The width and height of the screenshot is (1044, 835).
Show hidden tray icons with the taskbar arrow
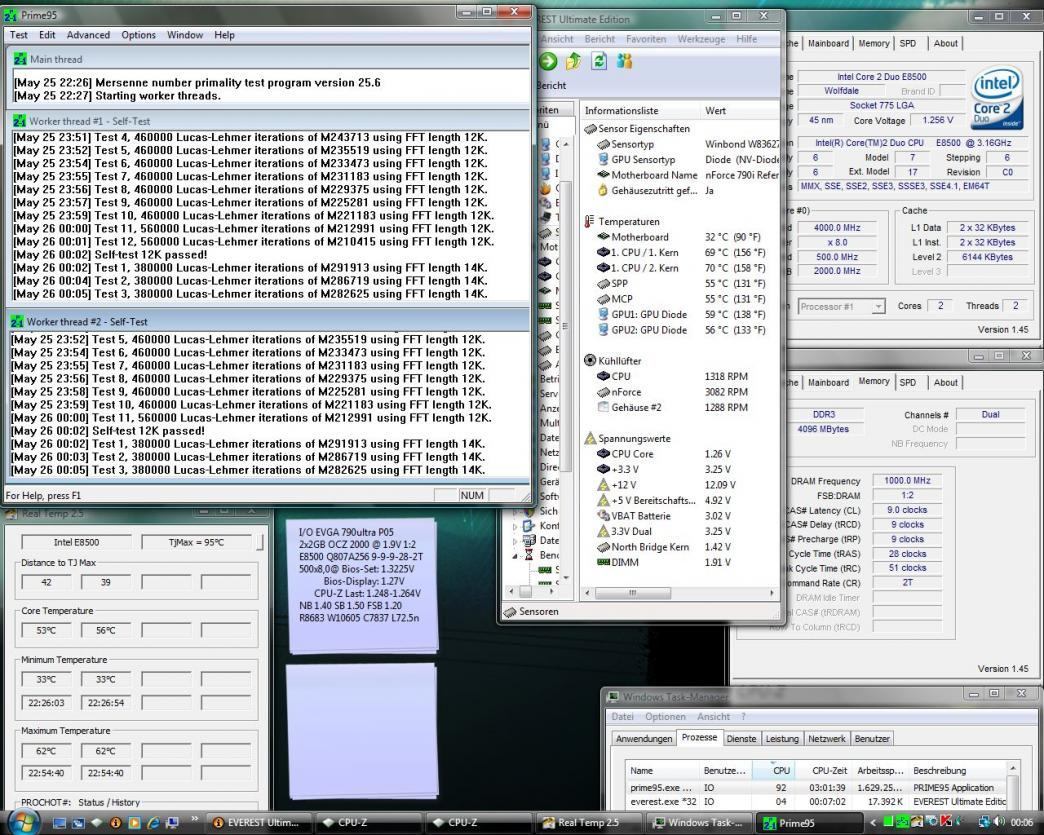tap(873, 823)
